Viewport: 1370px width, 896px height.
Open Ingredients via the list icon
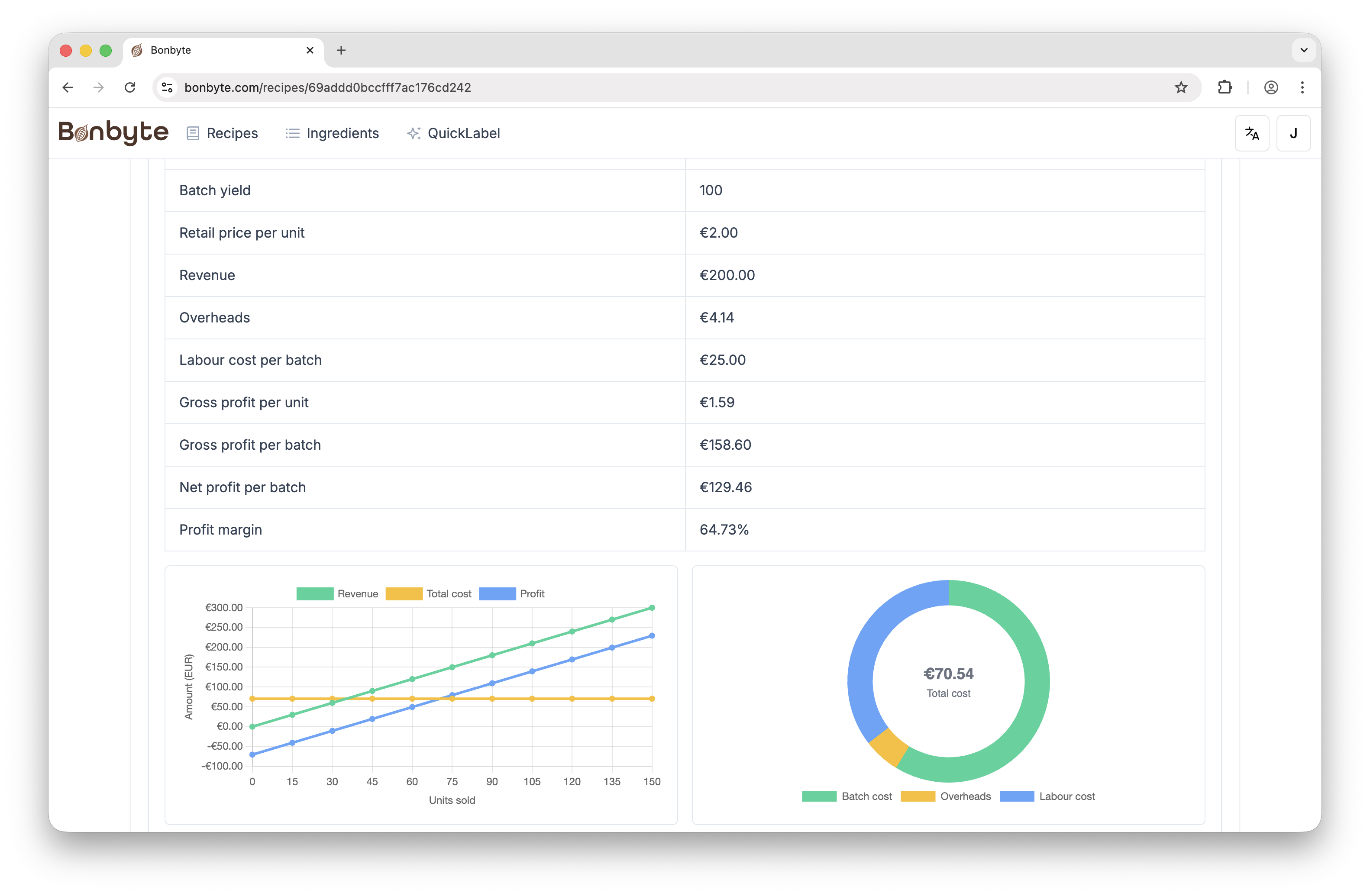coord(293,133)
